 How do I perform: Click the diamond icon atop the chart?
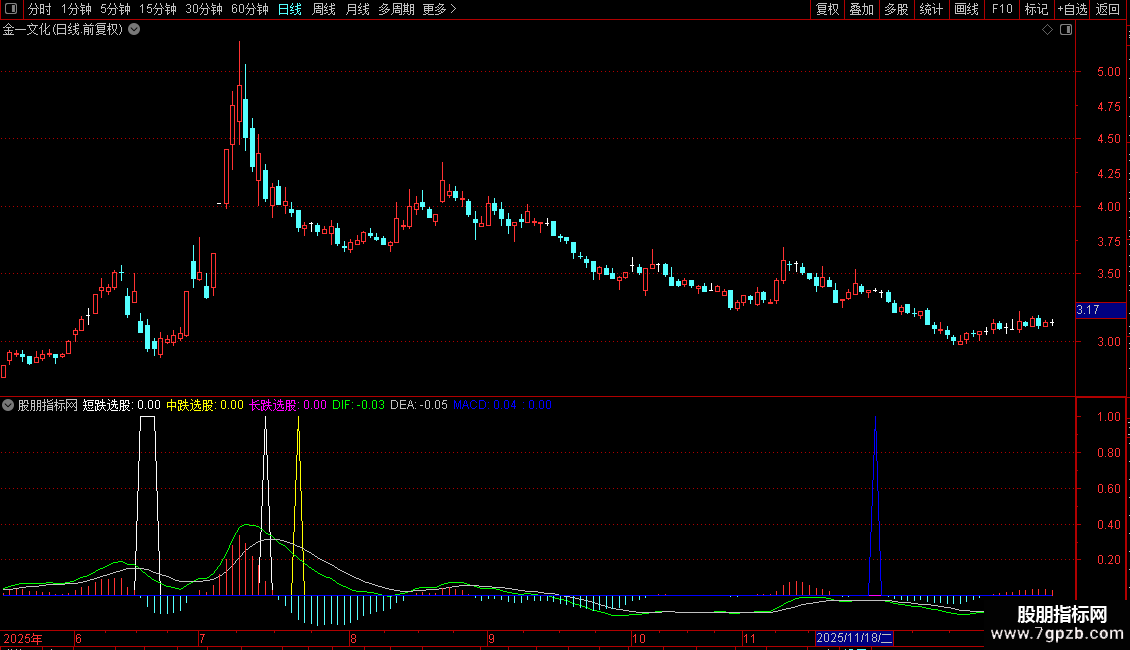pyautogui.click(x=1048, y=30)
